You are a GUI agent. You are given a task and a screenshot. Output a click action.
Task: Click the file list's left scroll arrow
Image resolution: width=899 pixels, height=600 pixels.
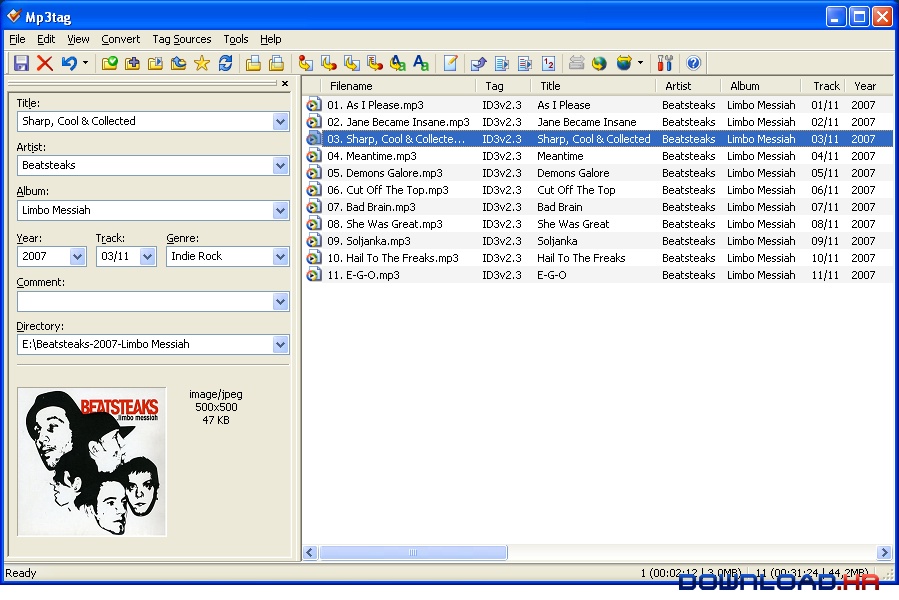tap(310, 552)
